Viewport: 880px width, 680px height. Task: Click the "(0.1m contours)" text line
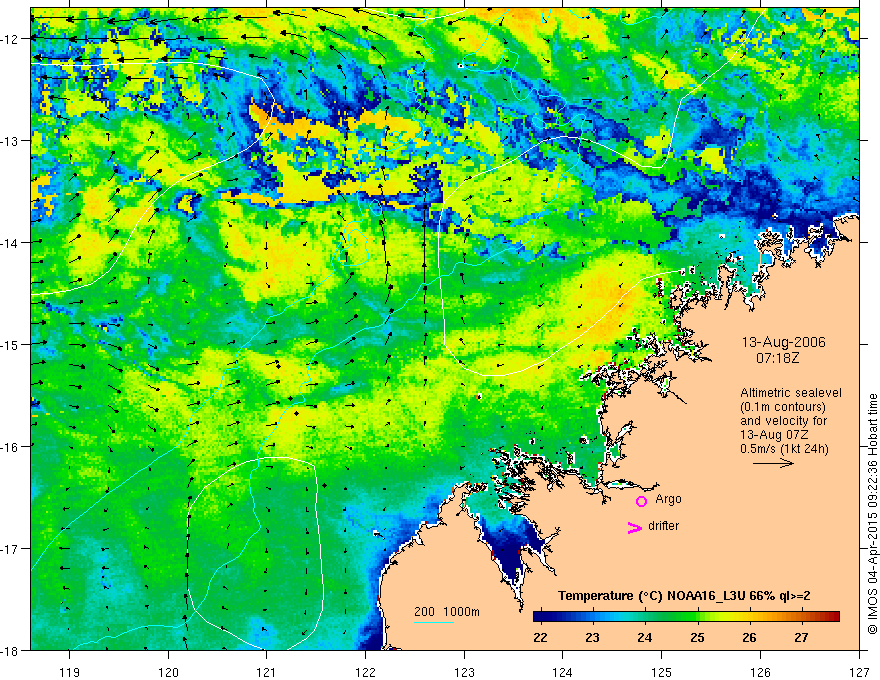coord(782,407)
